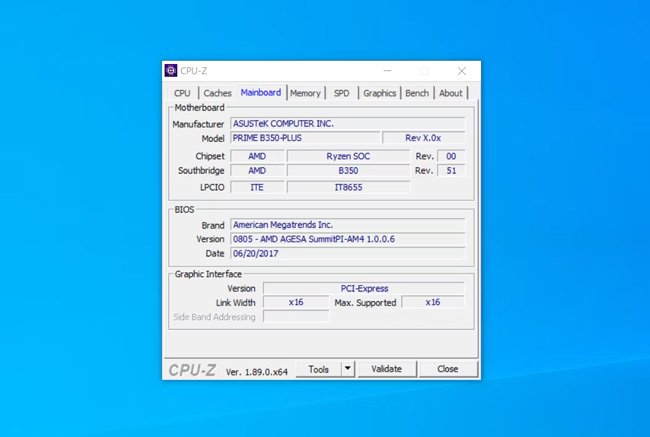Select the ASUSTeK COMPUTER INC. manufacturer field

click(x=348, y=124)
